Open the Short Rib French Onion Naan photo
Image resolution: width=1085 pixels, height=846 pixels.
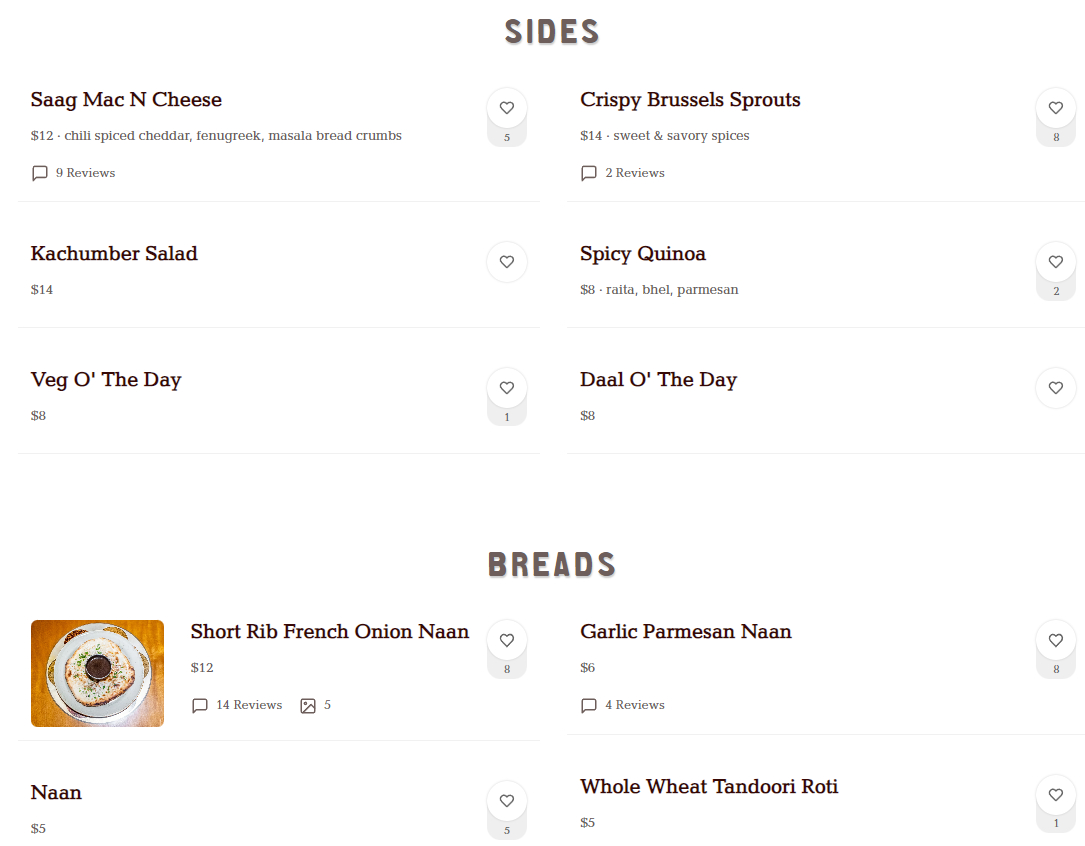tap(97, 673)
